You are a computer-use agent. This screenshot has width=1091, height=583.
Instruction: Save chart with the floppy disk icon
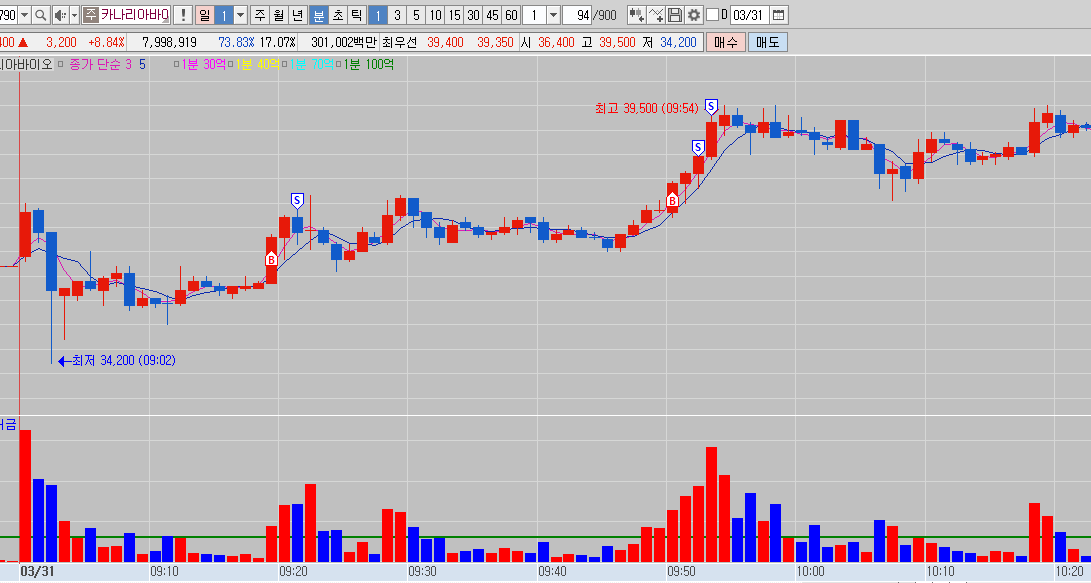click(675, 15)
